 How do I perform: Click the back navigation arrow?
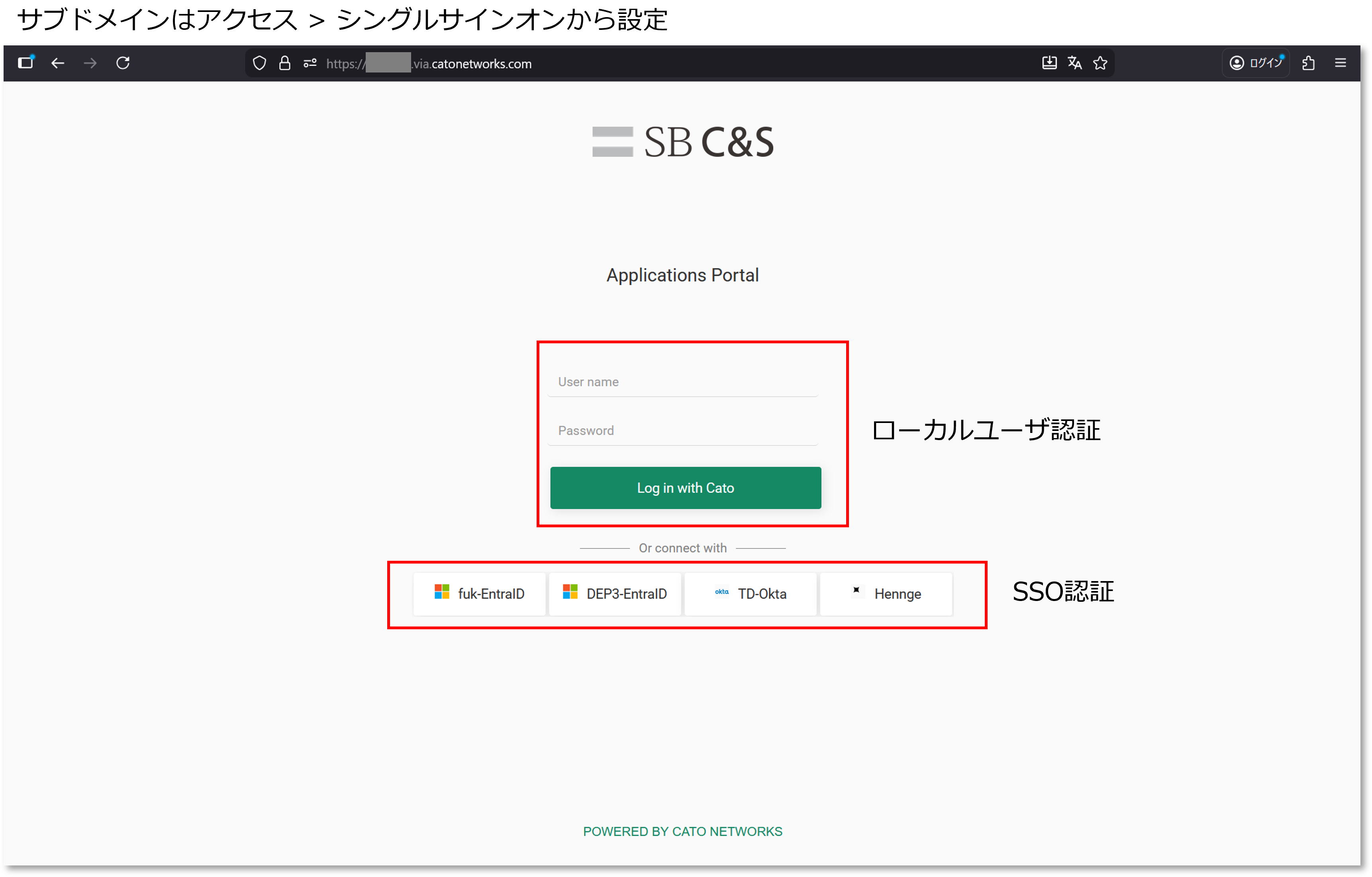click(57, 63)
